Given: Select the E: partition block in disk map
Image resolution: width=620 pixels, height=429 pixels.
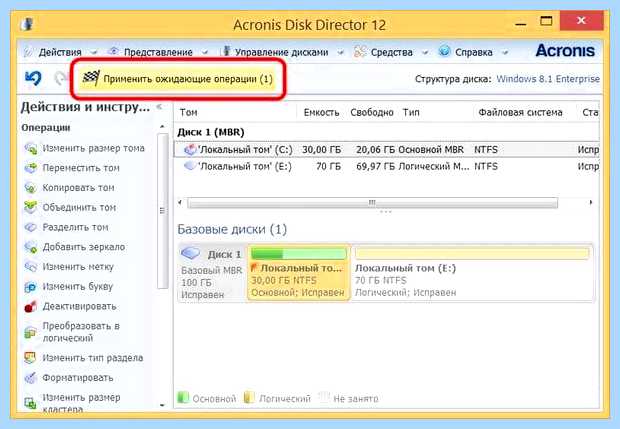Looking at the screenshot, I should (x=472, y=272).
